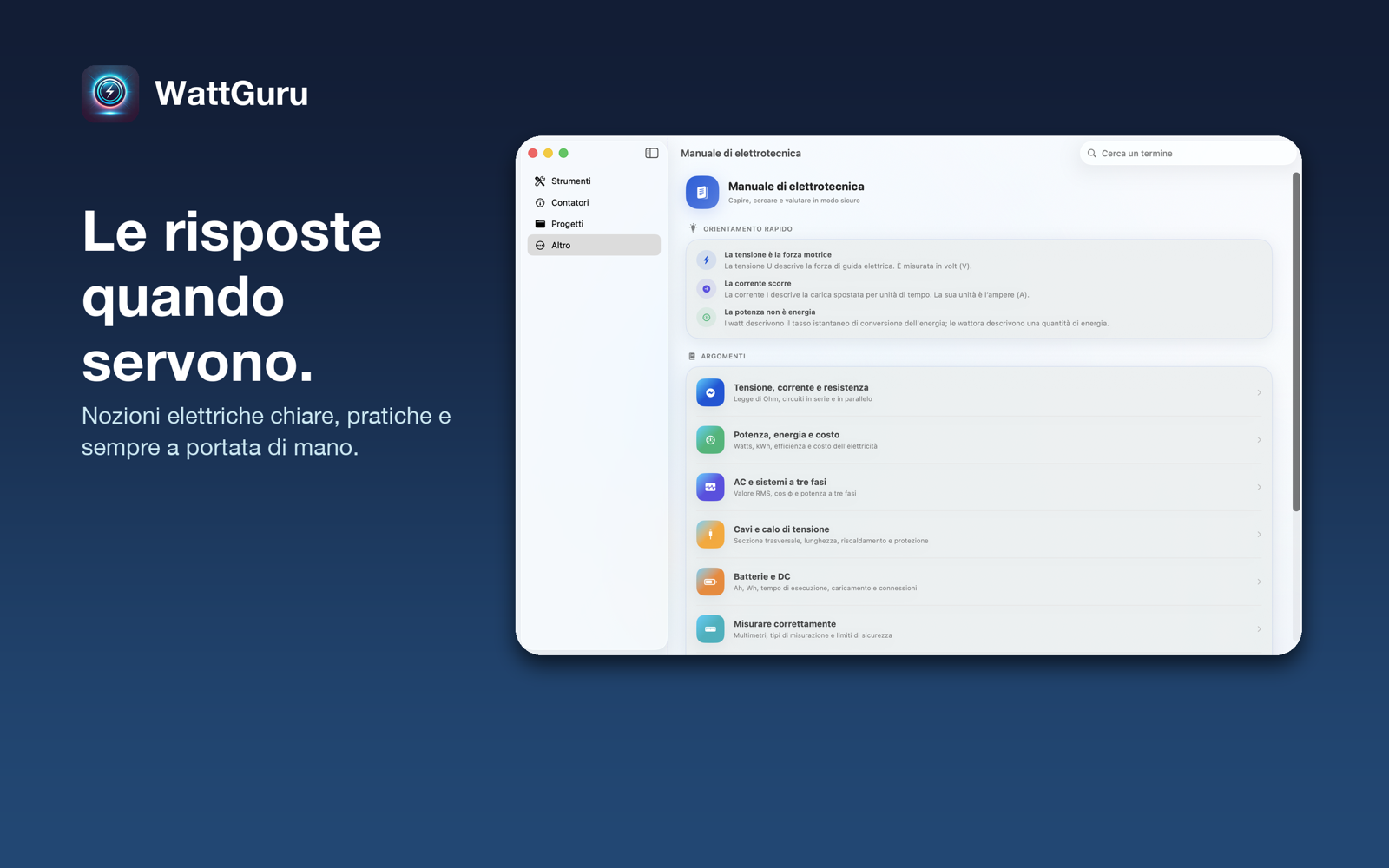Open the Altro section
Image resolution: width=1389 pixels, height=868 pixels.
tap(594, 246)
